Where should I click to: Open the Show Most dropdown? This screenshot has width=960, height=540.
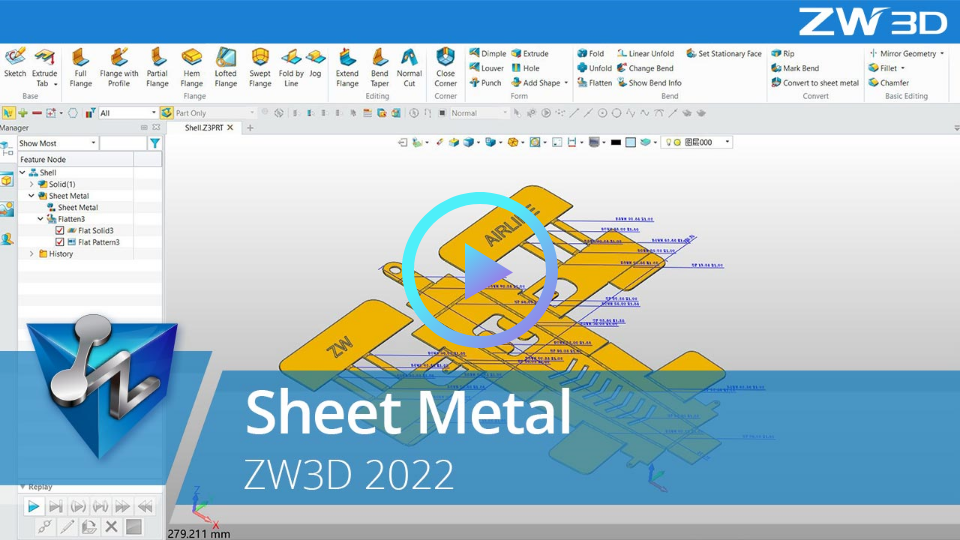tap(58, 143)
